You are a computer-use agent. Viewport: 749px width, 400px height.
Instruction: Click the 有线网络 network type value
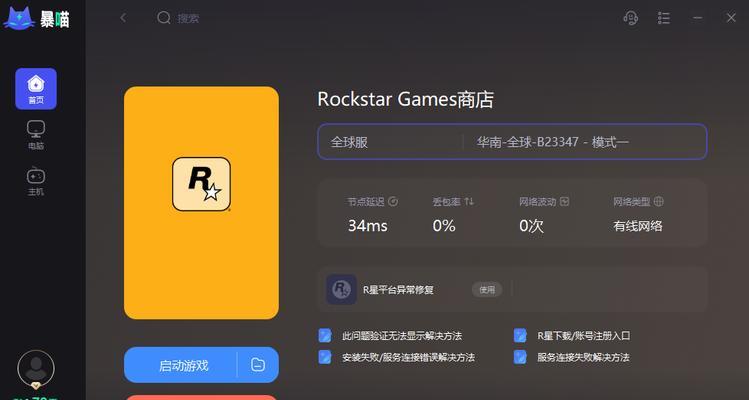tap(638, 226)
